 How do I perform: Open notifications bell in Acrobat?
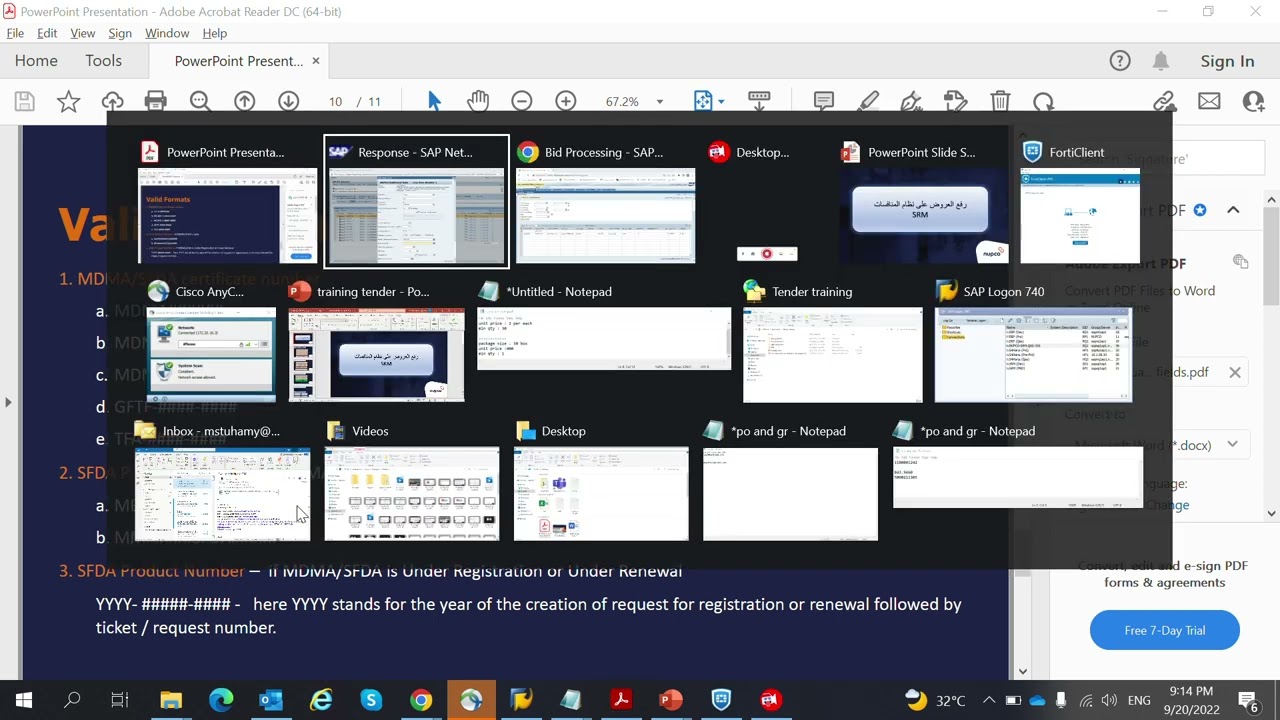tap(1161, 61)
